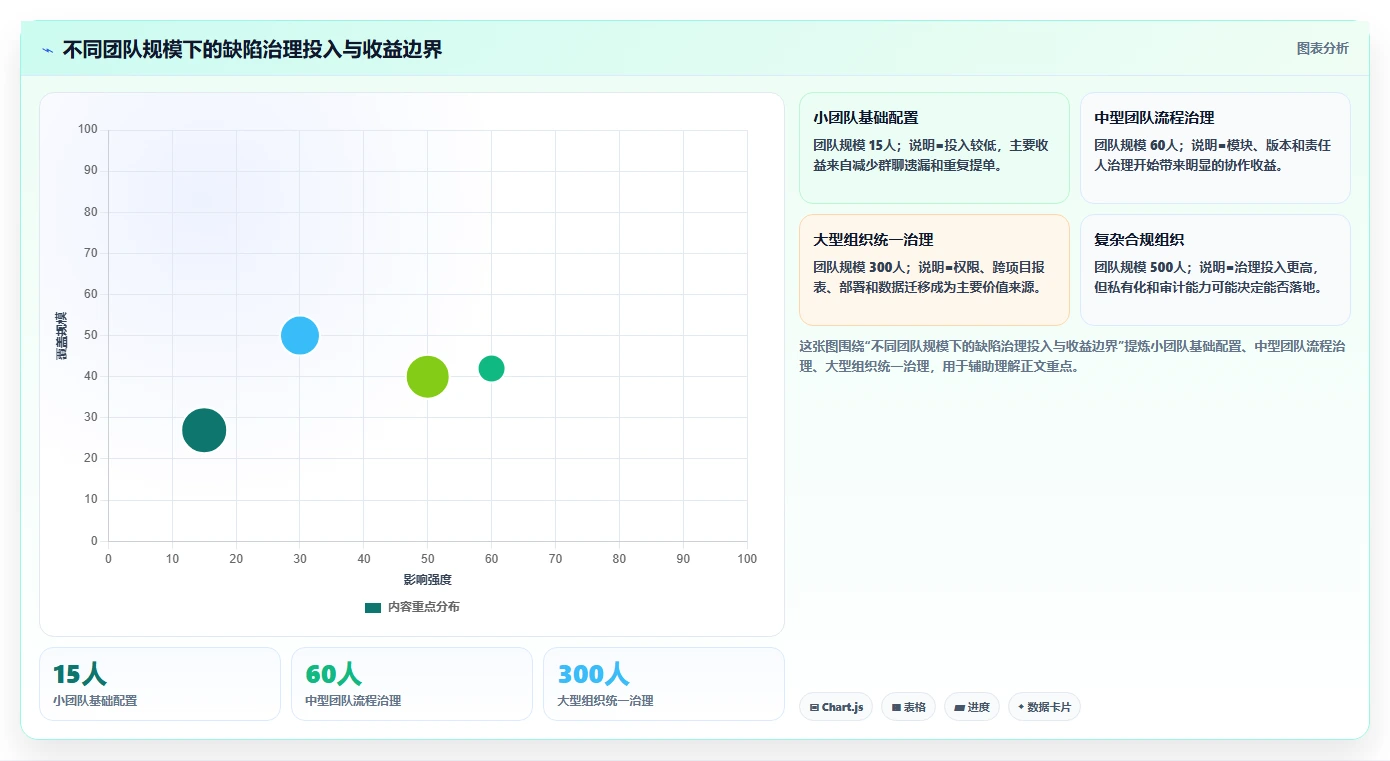Click the 覆盖规模 y-axis title
The image size is (1390, 761).
(x=62, y=336)
